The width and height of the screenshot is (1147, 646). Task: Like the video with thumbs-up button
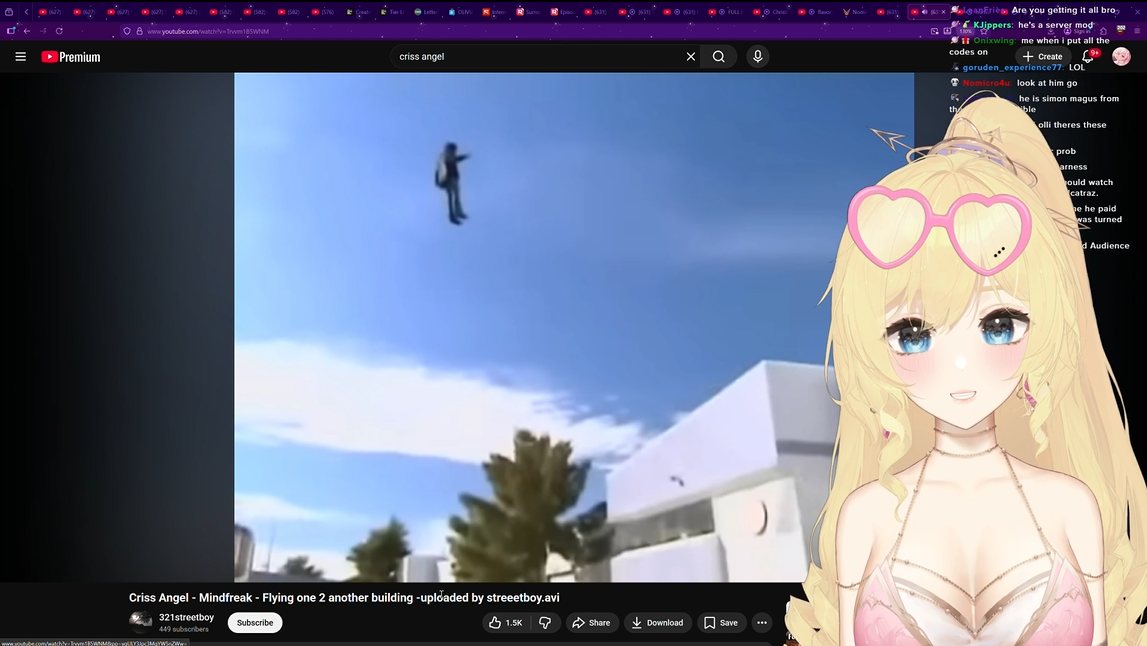coord(505,623)
